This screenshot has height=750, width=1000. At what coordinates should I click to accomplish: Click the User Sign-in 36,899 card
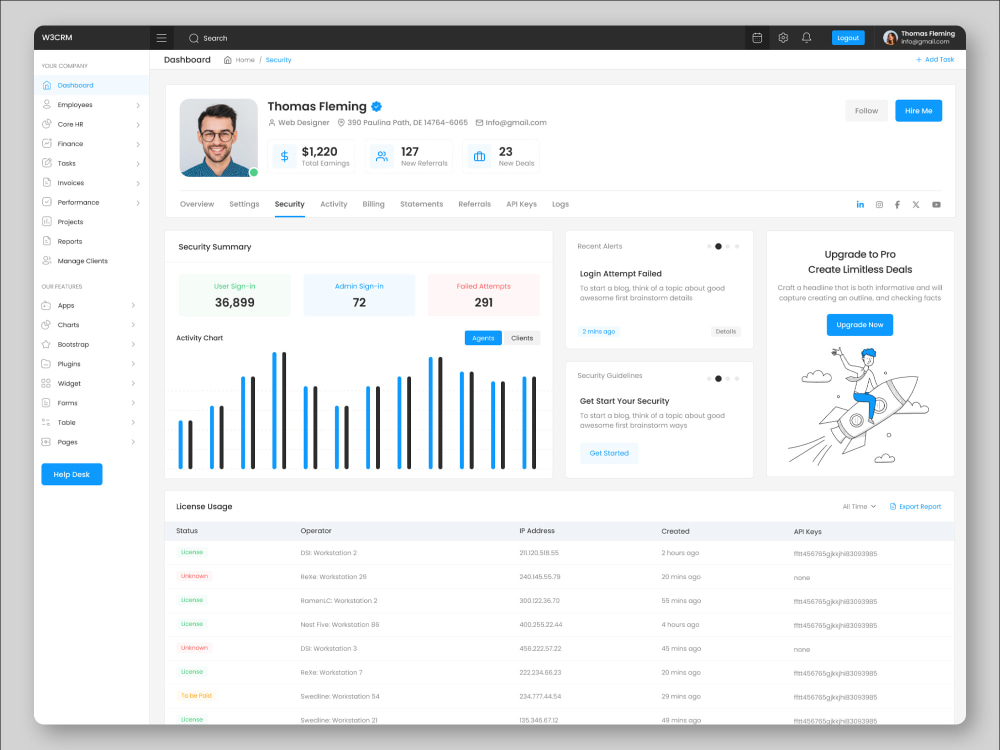235,295
